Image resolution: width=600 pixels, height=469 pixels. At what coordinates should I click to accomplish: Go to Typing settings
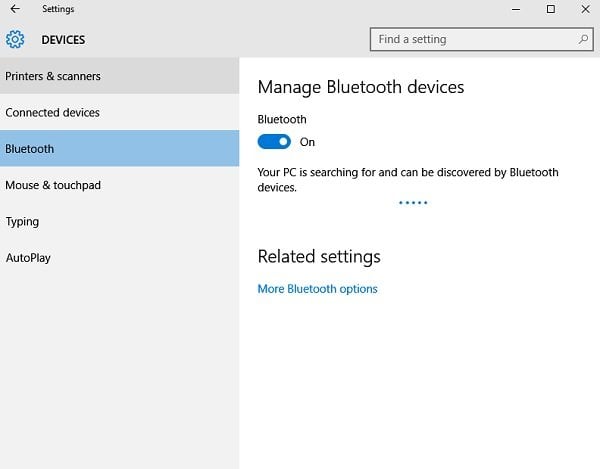coord(119,221)
